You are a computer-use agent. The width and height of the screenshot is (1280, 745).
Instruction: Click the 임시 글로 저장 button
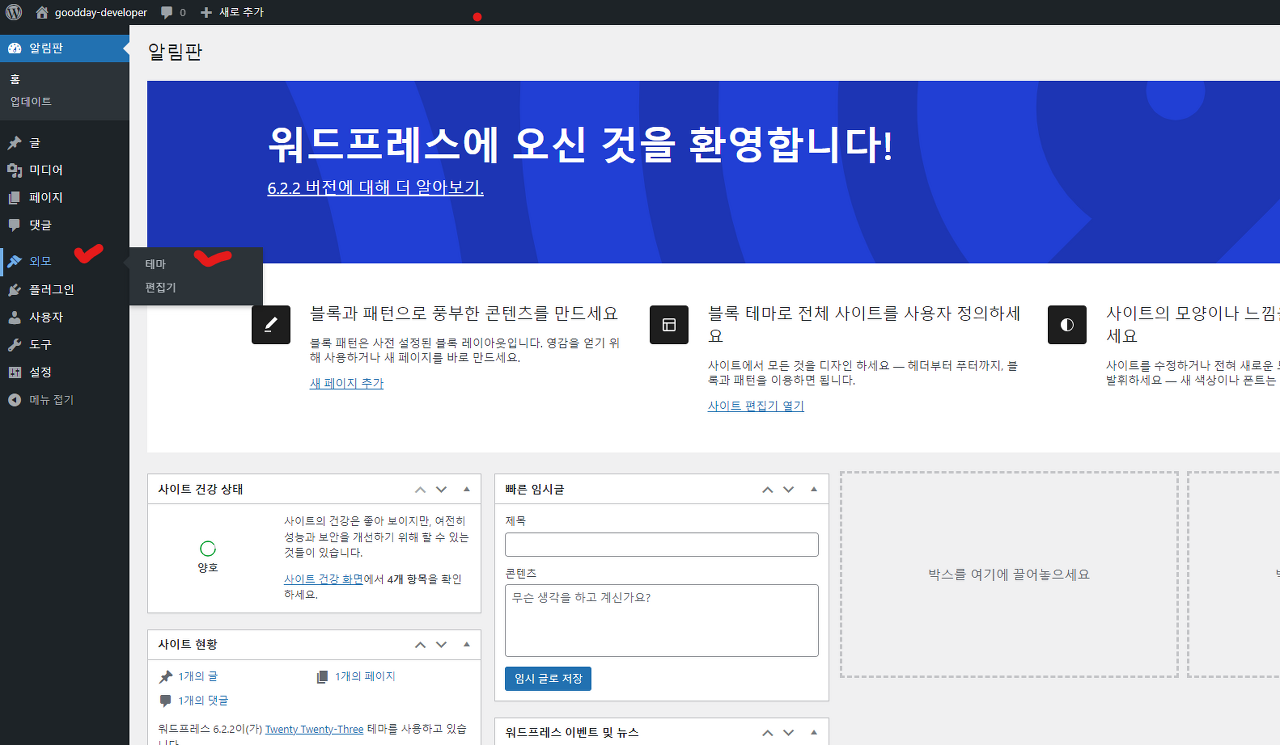click(548, 679)
